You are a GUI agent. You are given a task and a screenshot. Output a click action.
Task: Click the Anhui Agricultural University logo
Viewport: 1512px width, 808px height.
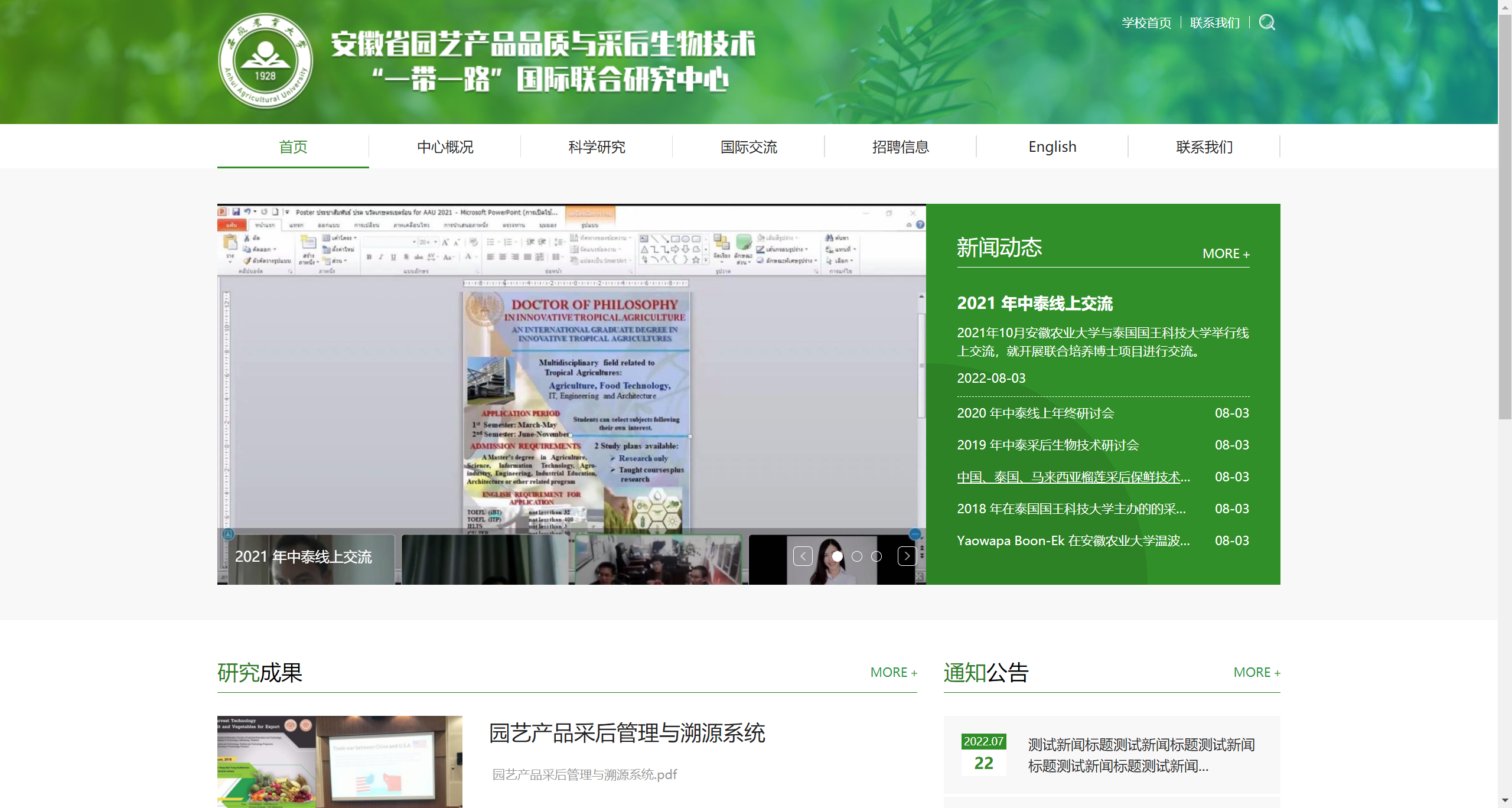pos(265,61)
